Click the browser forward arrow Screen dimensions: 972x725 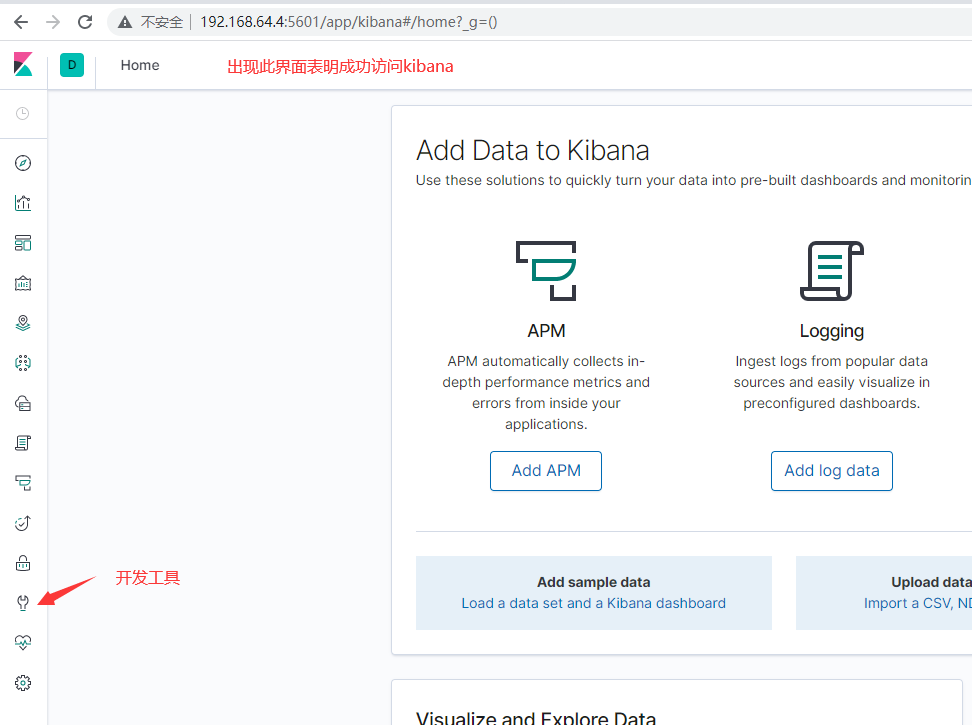coord(53,22)
